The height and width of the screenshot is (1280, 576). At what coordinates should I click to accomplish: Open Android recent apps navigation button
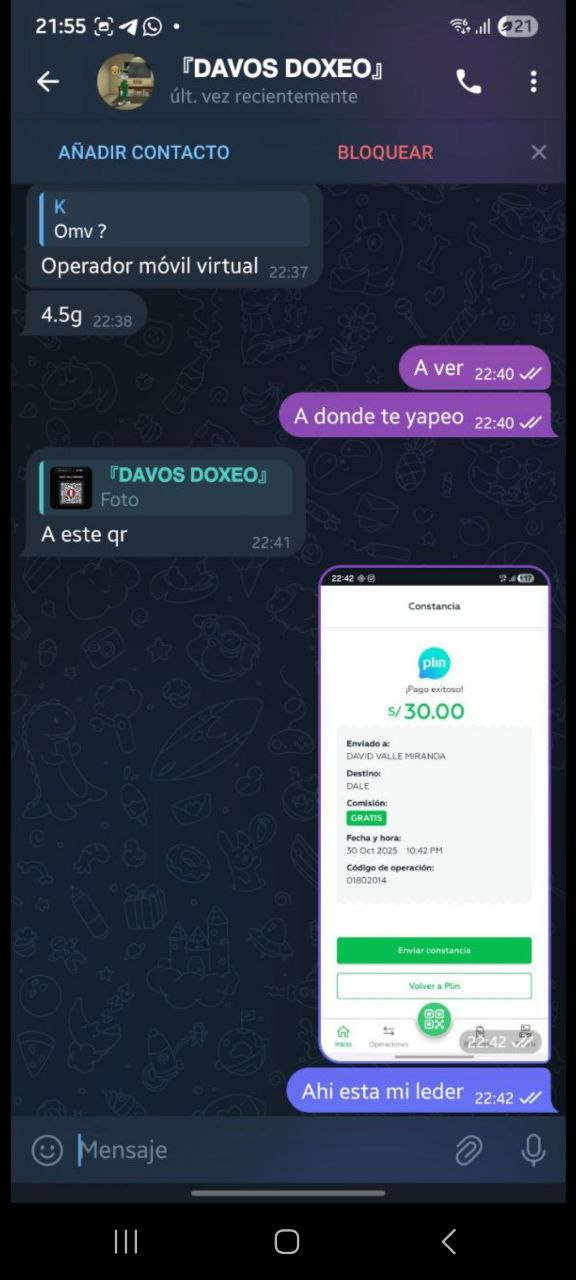126,1242
